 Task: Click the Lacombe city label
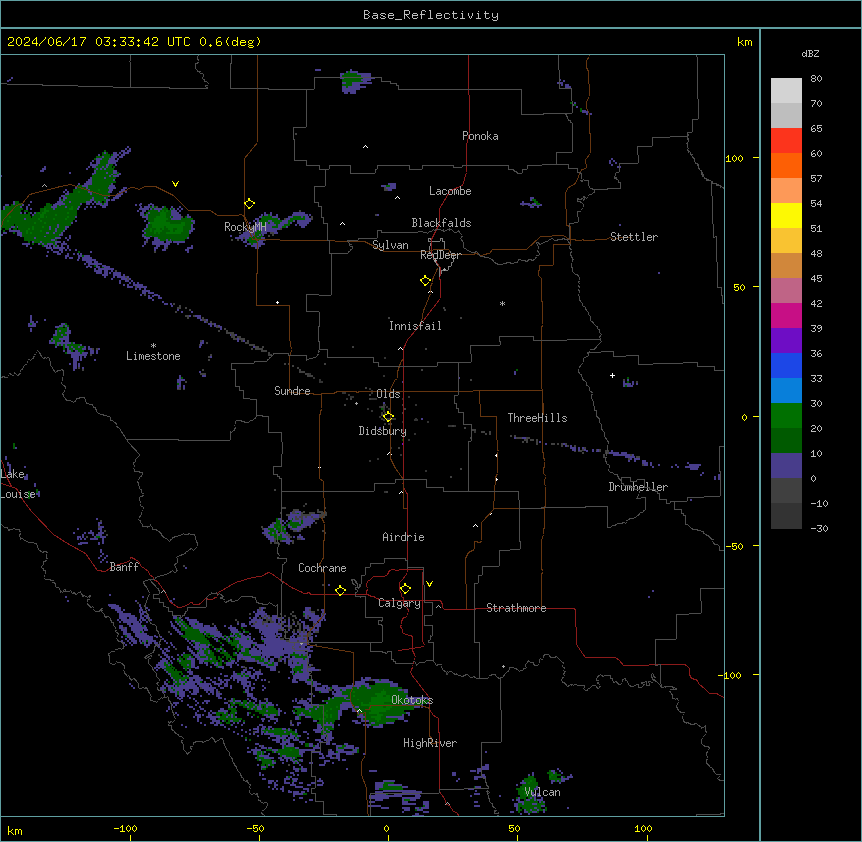[450, 191]
